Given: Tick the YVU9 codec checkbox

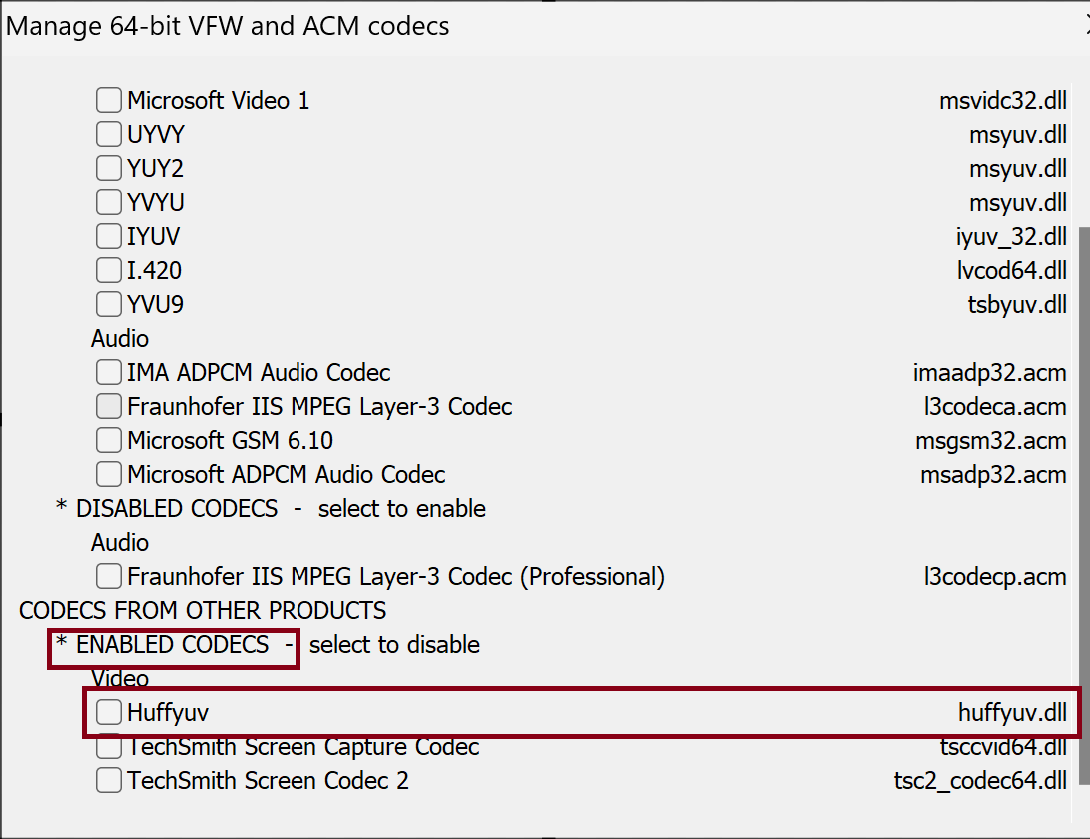Looking at the screenshot, I should 109,304.
